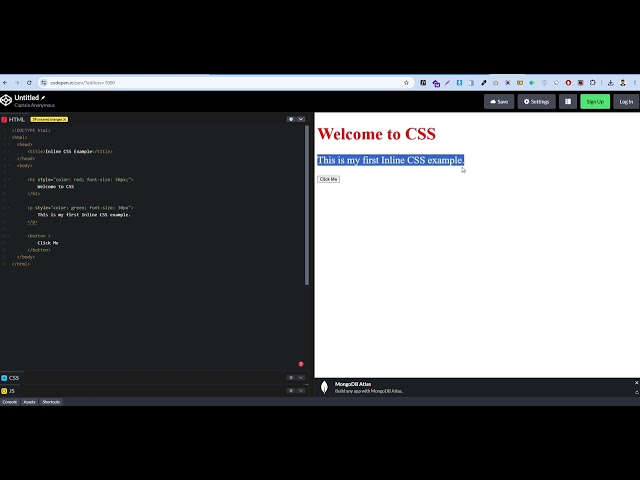Click the red error indicator in HTML editor
Screen dimensions: 640x480
point(301,364)
